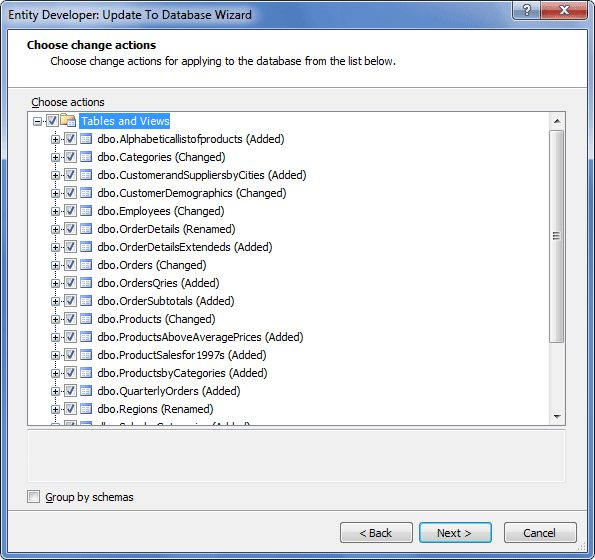Click the table icon for dbo.ProductsAboveAveragePrices
The image size is (595, 560).
tap(86, 337)
